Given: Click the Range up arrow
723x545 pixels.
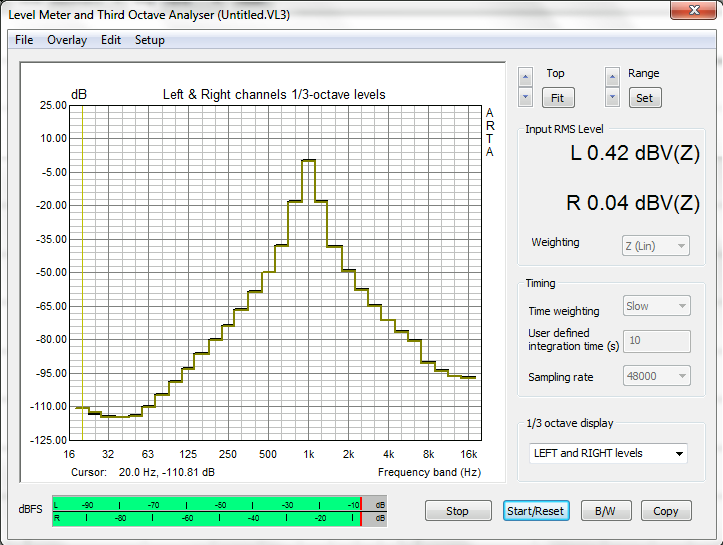Looking at the screenshot, I should [612, 77].
